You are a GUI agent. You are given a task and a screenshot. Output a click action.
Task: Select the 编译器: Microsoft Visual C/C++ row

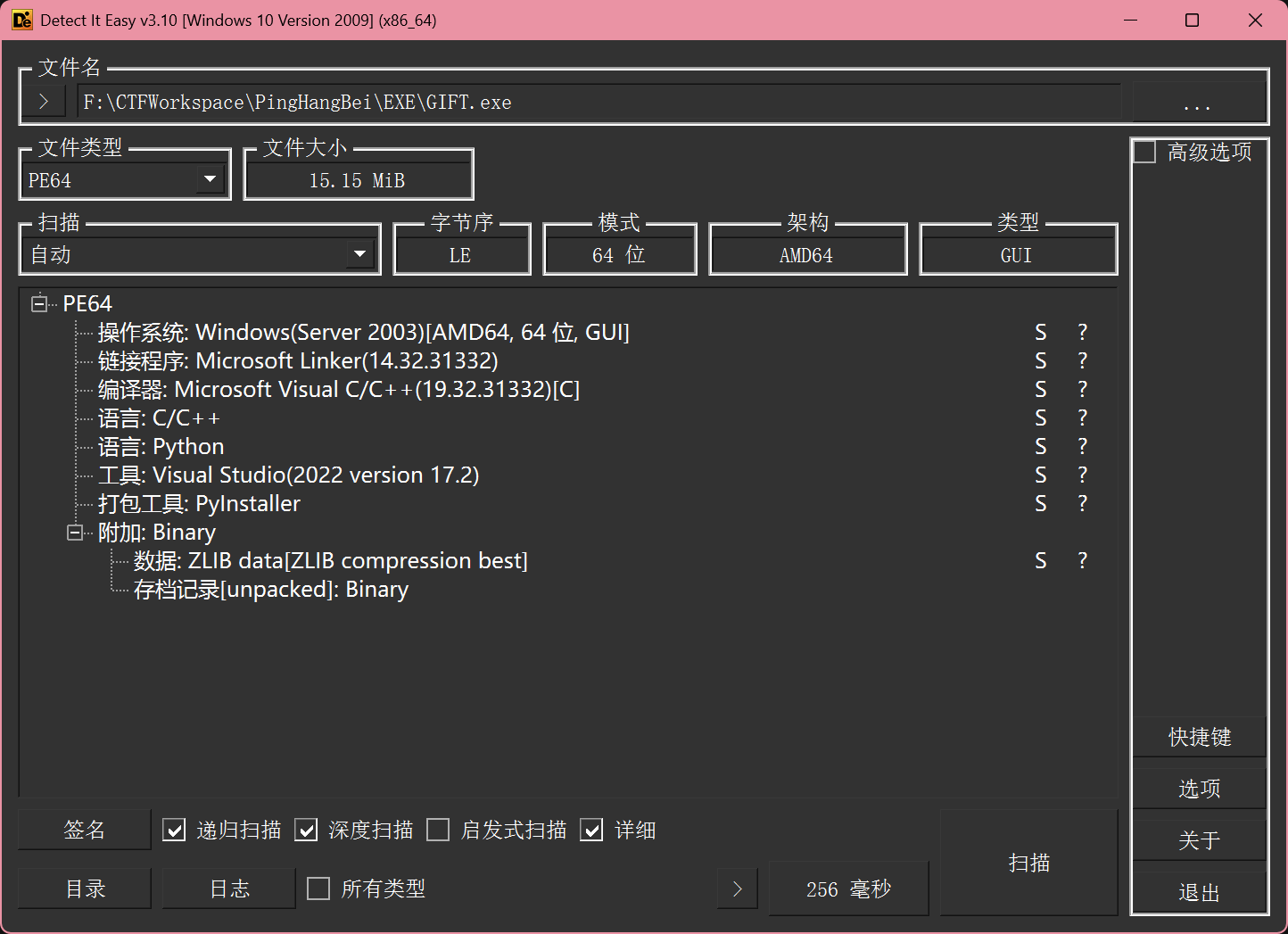click(x=339, y=389)
